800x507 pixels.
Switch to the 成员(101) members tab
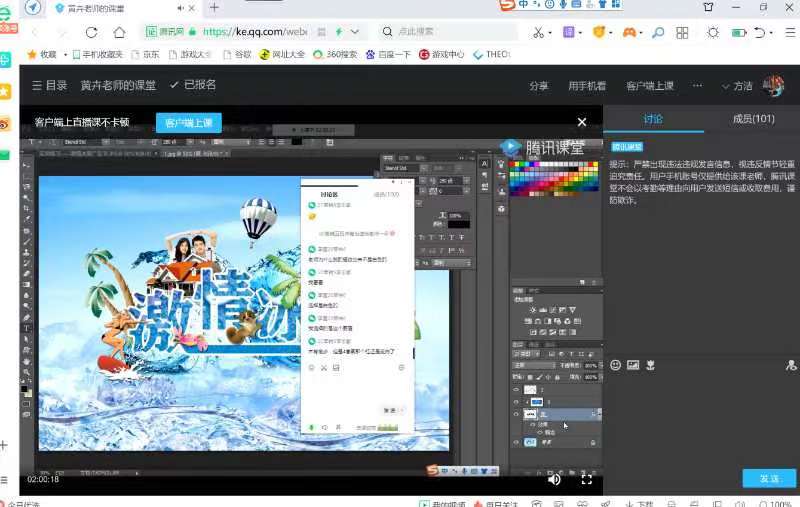point(753,119)
